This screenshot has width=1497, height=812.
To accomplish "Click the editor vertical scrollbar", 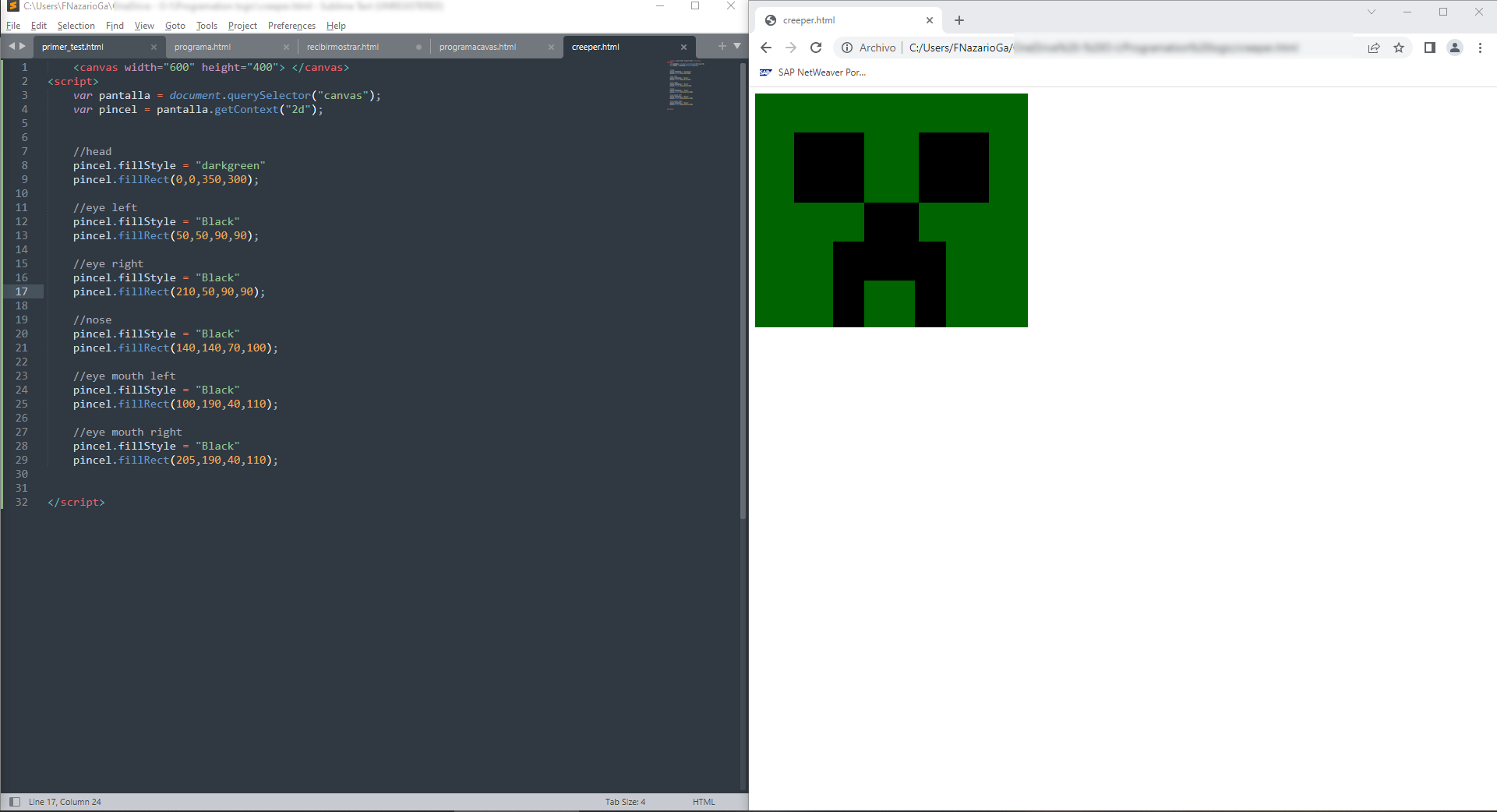I will (x=743, y=290).
